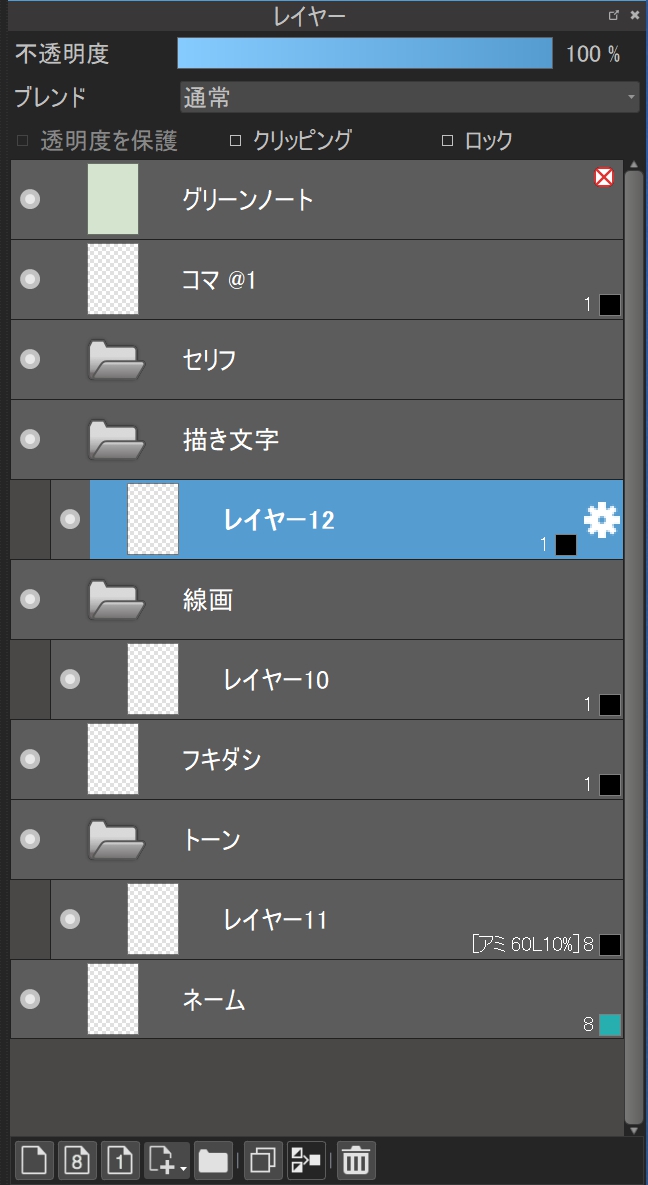Toggle visibility of フキダシ layer

click(x=31, y=759)
